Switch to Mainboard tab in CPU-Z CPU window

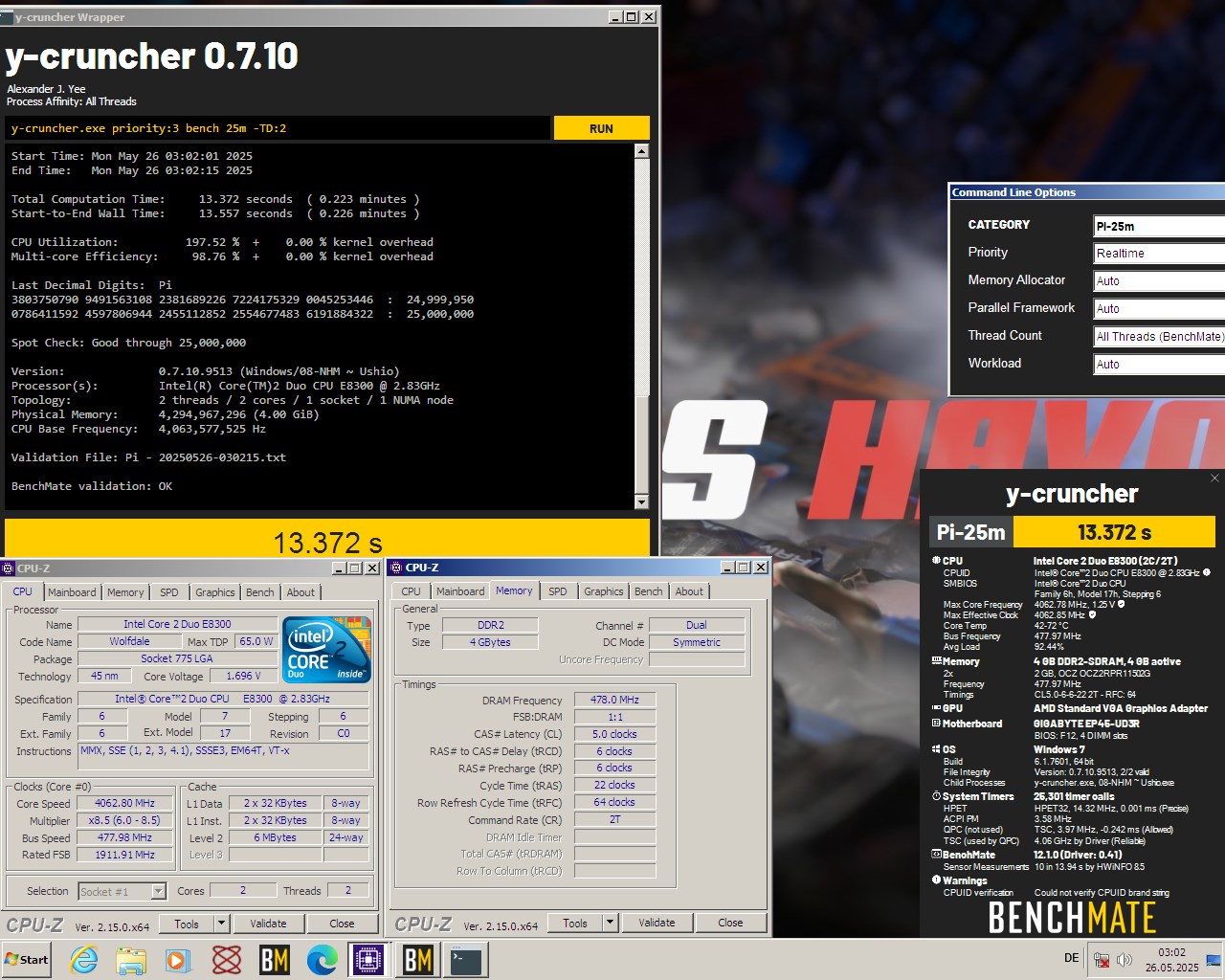click(72, 592)
